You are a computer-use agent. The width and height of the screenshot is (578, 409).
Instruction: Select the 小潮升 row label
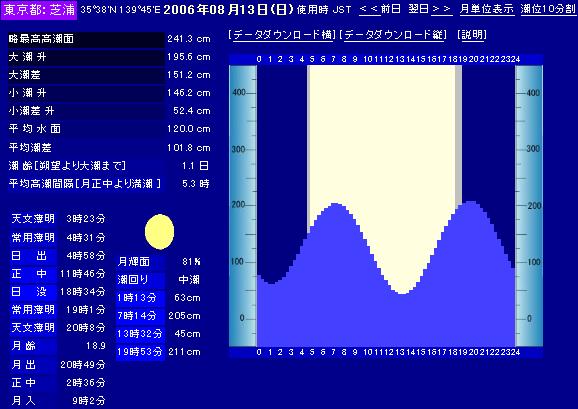(27, 93)
